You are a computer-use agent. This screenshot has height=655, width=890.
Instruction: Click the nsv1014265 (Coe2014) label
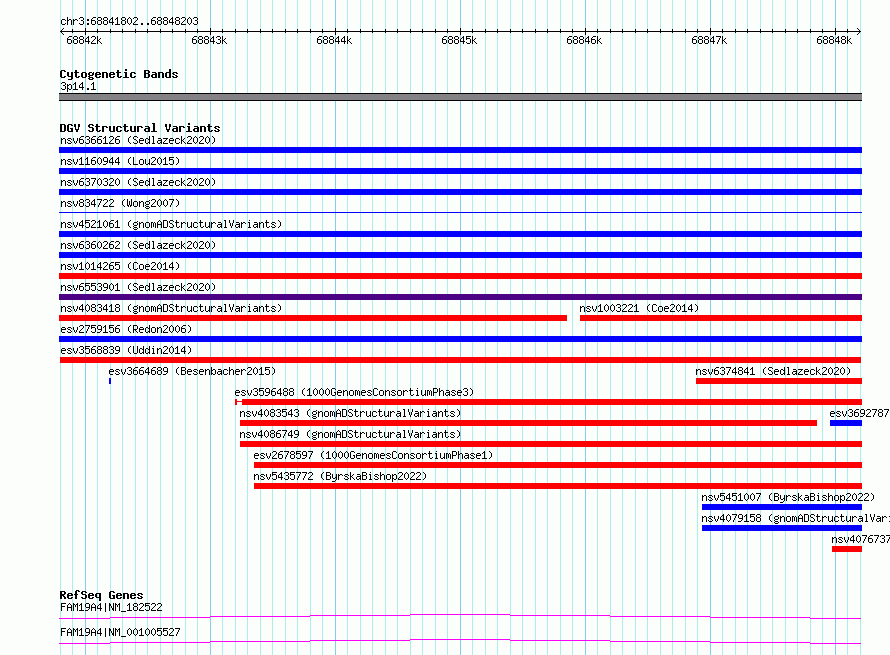(120, 266)
